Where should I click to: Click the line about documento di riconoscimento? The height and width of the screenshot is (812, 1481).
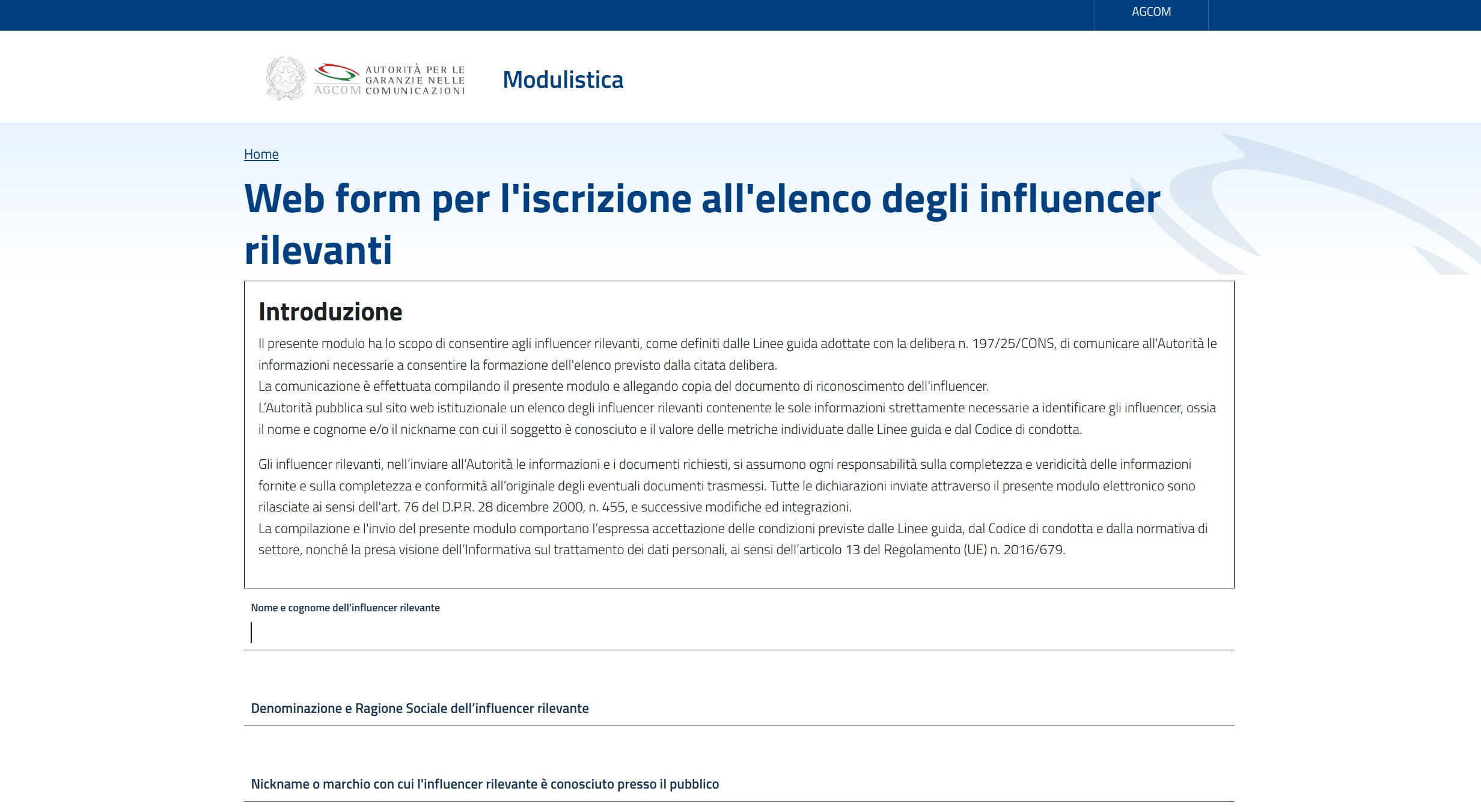(623, 386)
